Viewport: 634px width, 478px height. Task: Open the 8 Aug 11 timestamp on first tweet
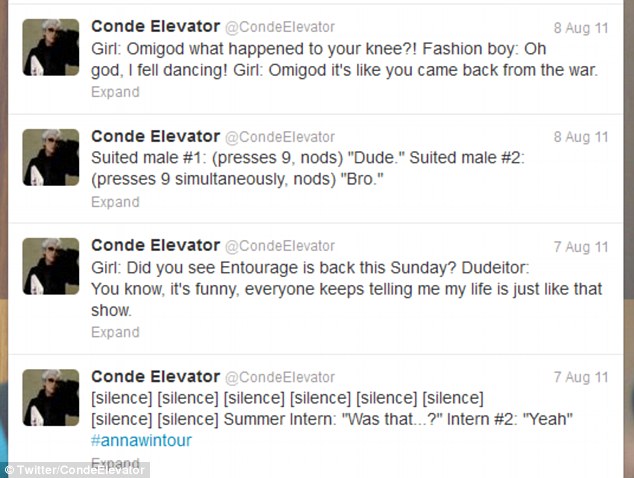point(580,28)
